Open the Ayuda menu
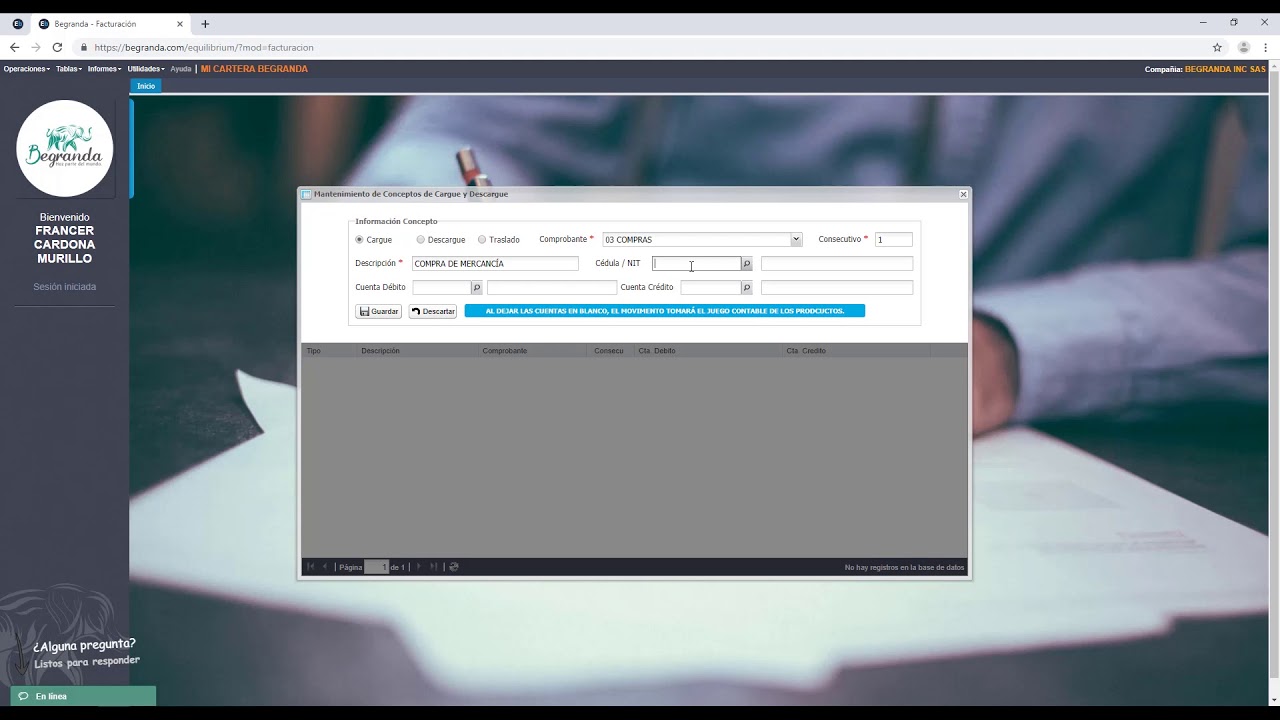Viewport: 1280px width, 720px height. [x=180, y=69]
